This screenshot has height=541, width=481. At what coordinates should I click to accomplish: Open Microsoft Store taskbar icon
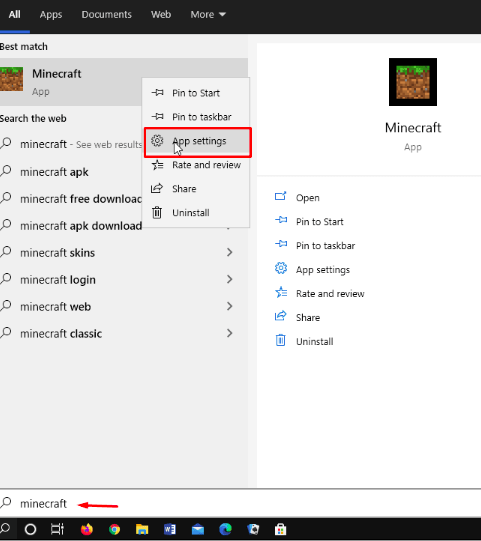coord(281,529)
